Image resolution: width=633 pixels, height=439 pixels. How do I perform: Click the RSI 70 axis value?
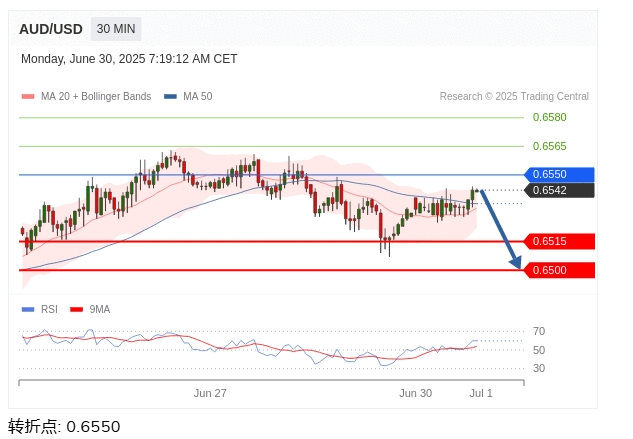[x=539, y=332]
